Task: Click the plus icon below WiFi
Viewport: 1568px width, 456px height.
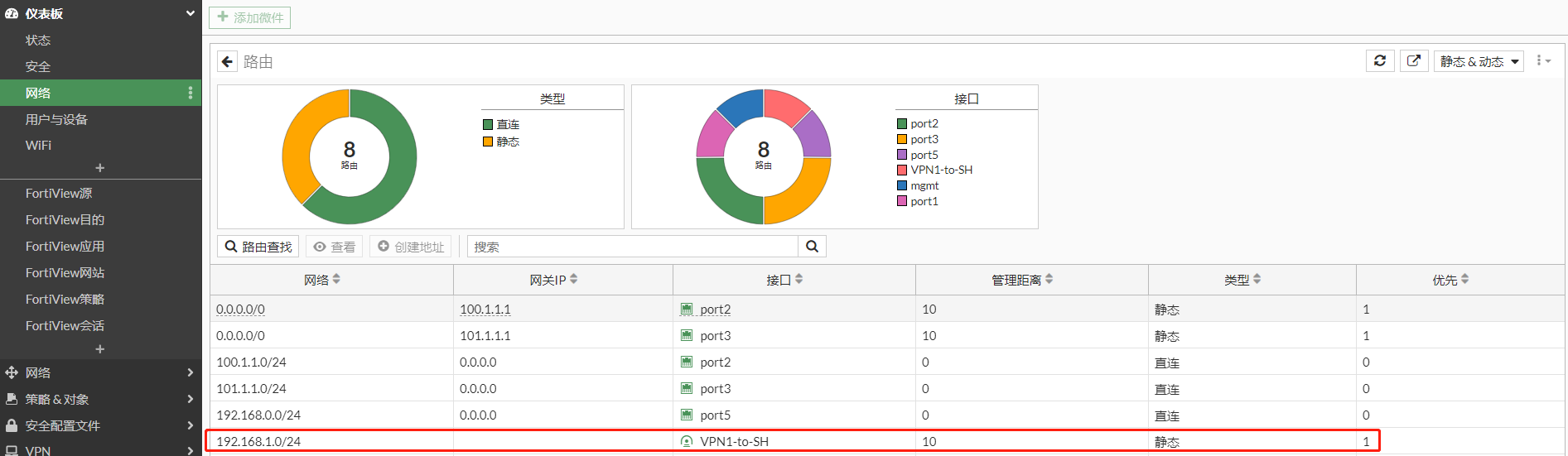Action: [100, 168]
